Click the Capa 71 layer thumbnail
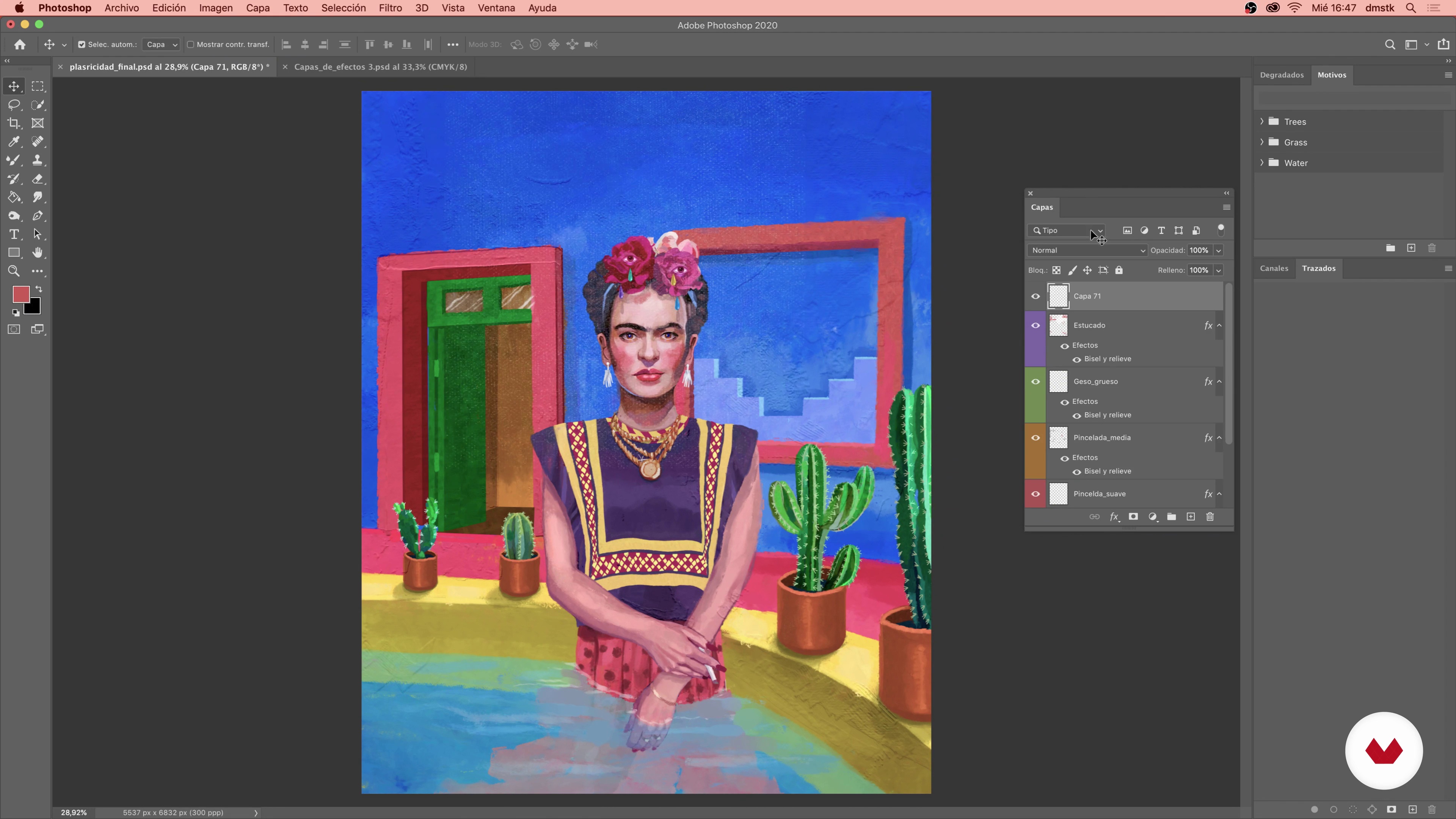This screenshot has height=819, width=1456. (x=1058, y=296)
